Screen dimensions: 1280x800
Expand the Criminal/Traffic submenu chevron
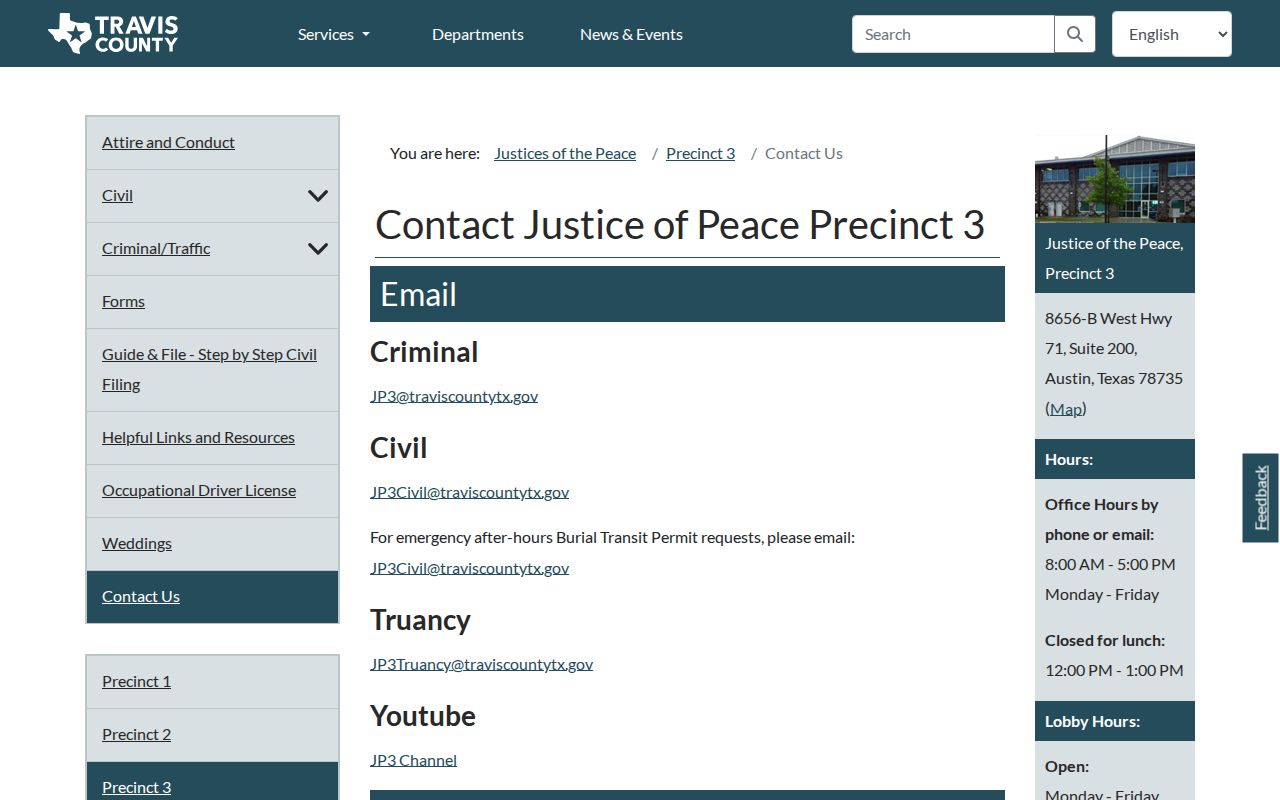tap(318, 249)
